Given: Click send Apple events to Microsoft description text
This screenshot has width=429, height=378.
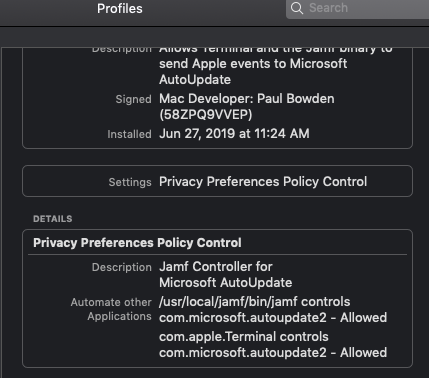Looking at the screenshot, I should (x=253, y=64).
